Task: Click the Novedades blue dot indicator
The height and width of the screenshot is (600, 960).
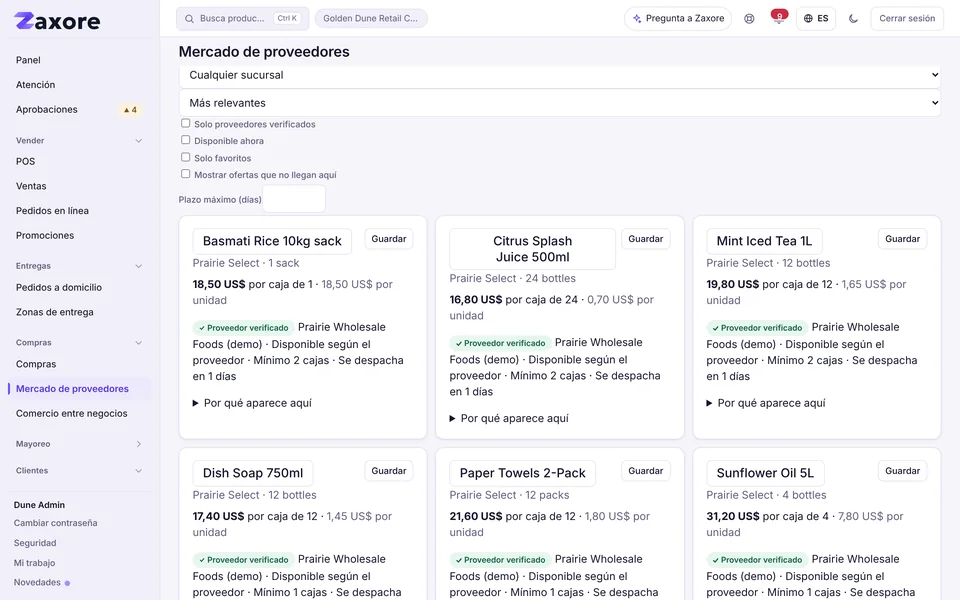Action: pyautogui.click(x=67, y=583)
